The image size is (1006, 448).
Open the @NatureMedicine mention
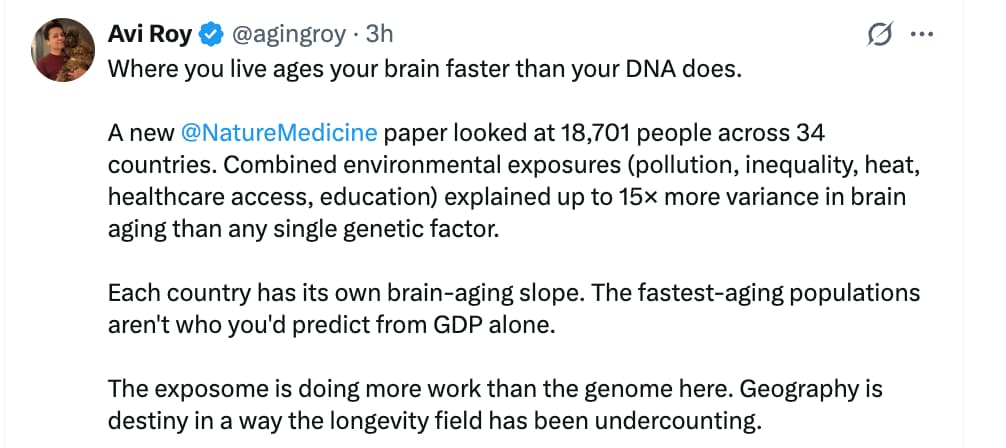(x=279, y=132)
